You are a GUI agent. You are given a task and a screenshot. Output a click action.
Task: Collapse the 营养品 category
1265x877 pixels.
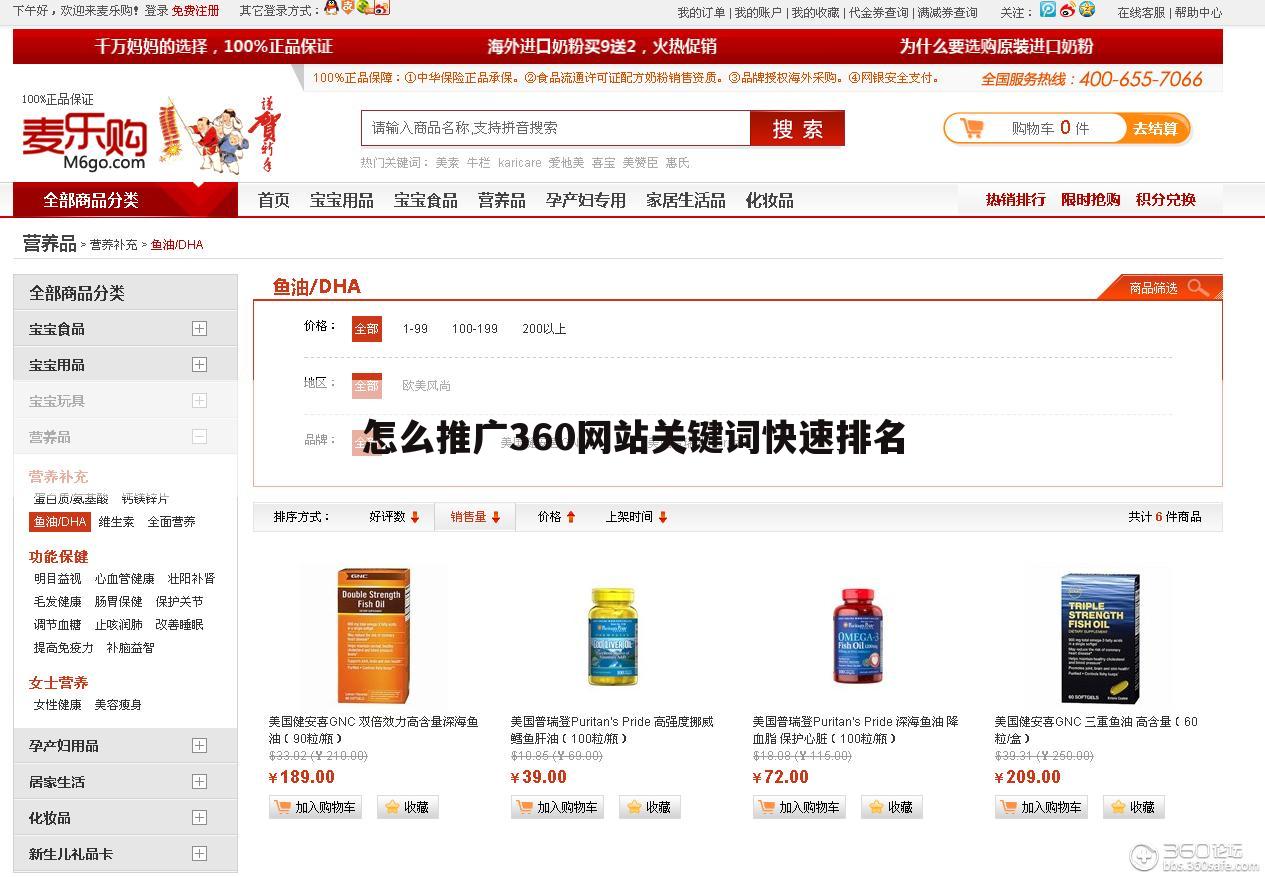(199, 437)
